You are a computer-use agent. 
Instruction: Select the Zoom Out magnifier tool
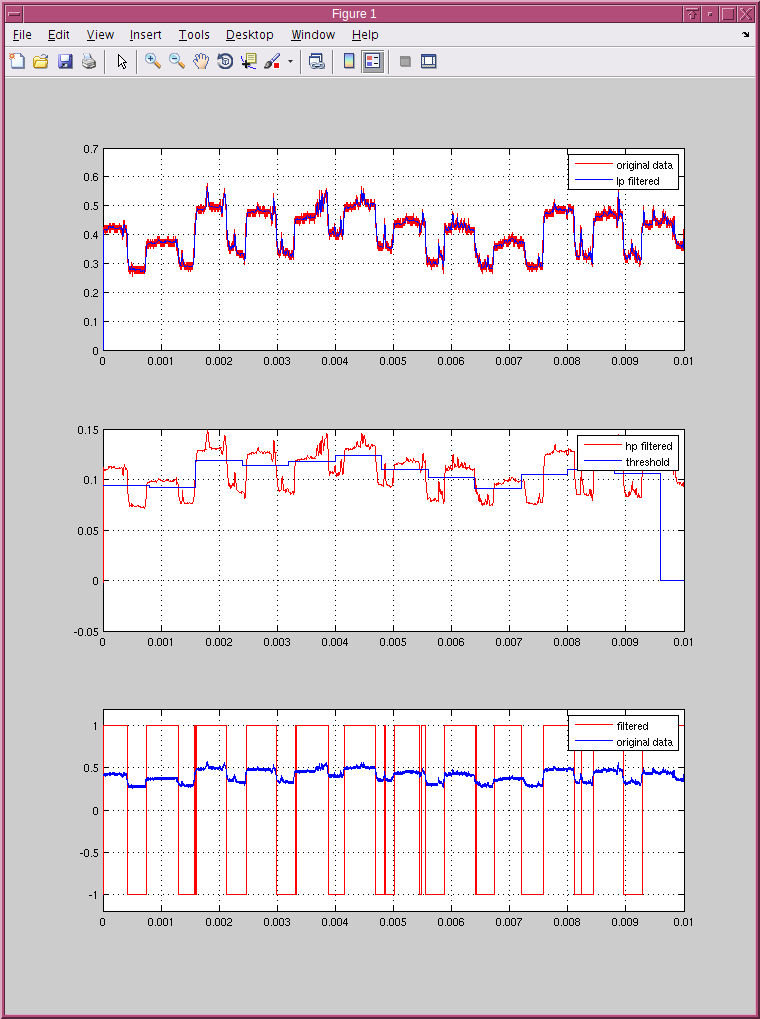[177, 62]
